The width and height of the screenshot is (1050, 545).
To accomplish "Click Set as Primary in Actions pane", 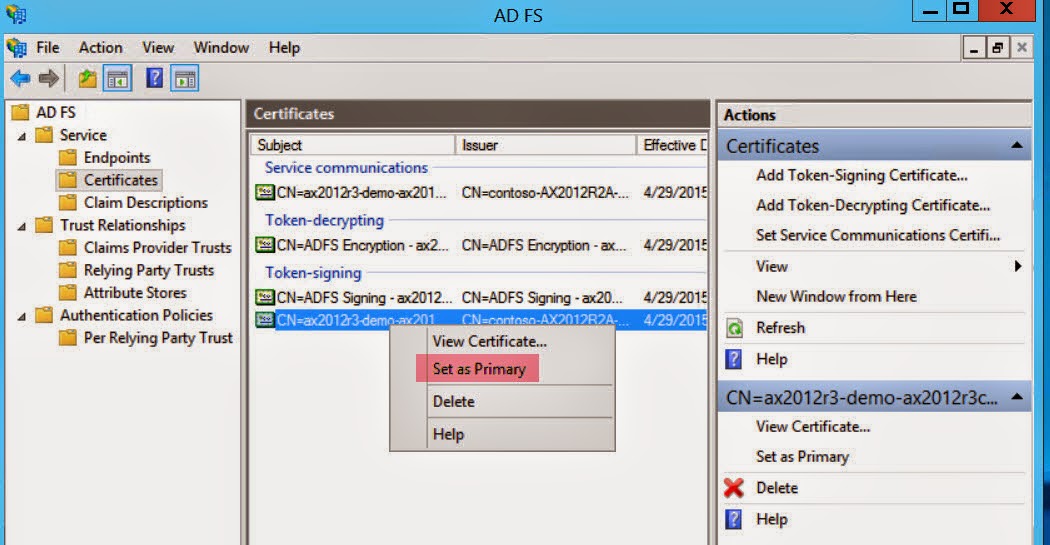I will [802, 457].
